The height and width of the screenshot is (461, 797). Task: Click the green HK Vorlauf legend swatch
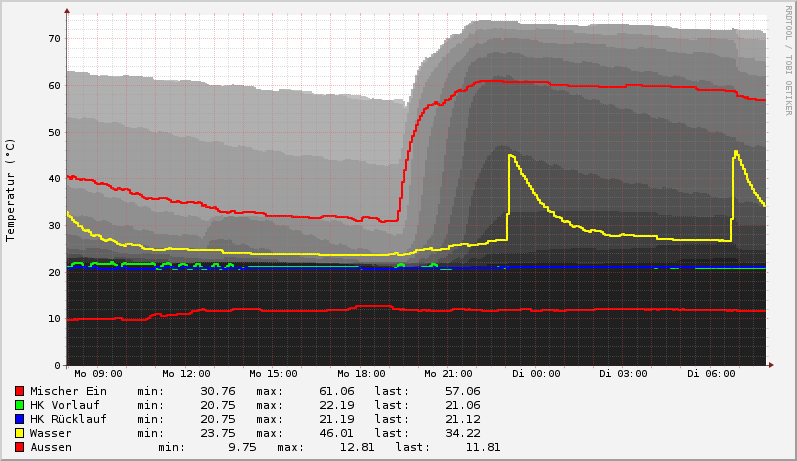19,405
